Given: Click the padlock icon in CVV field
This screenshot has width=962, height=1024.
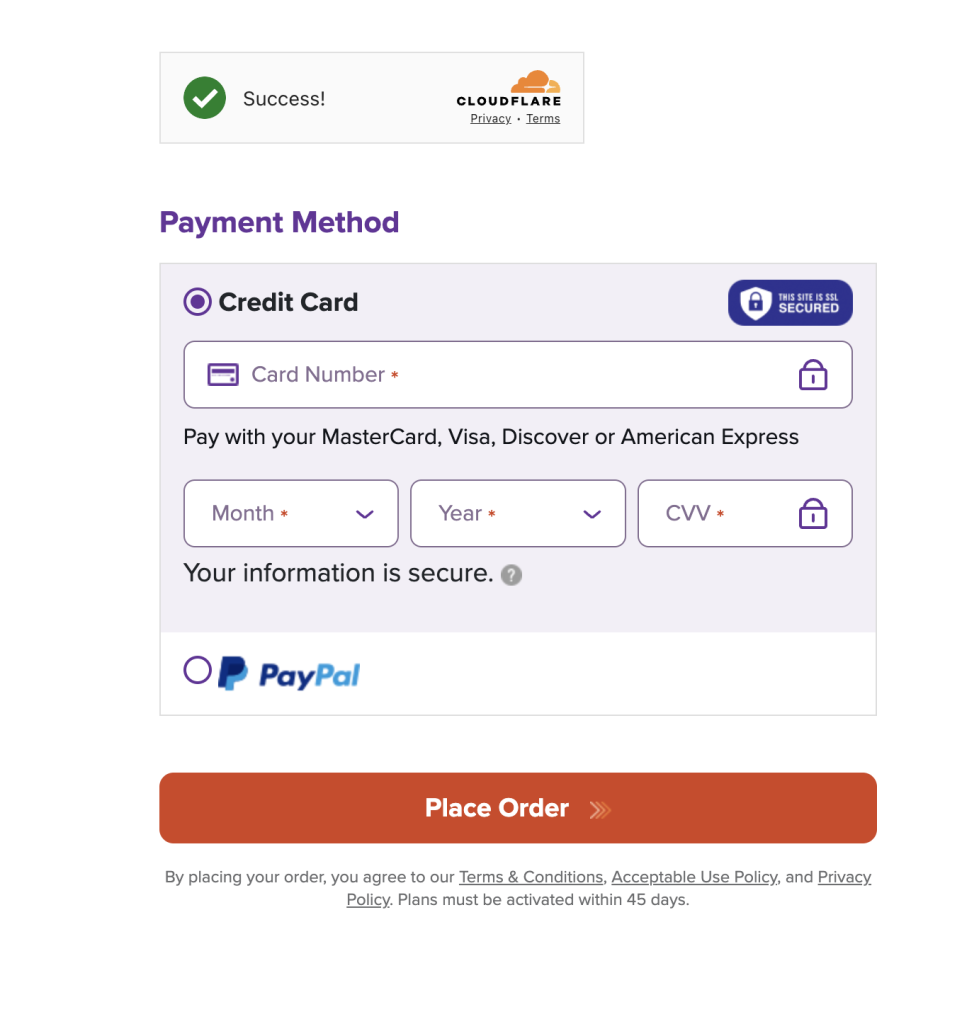Looking at the screenshot, I should [812, 513].
